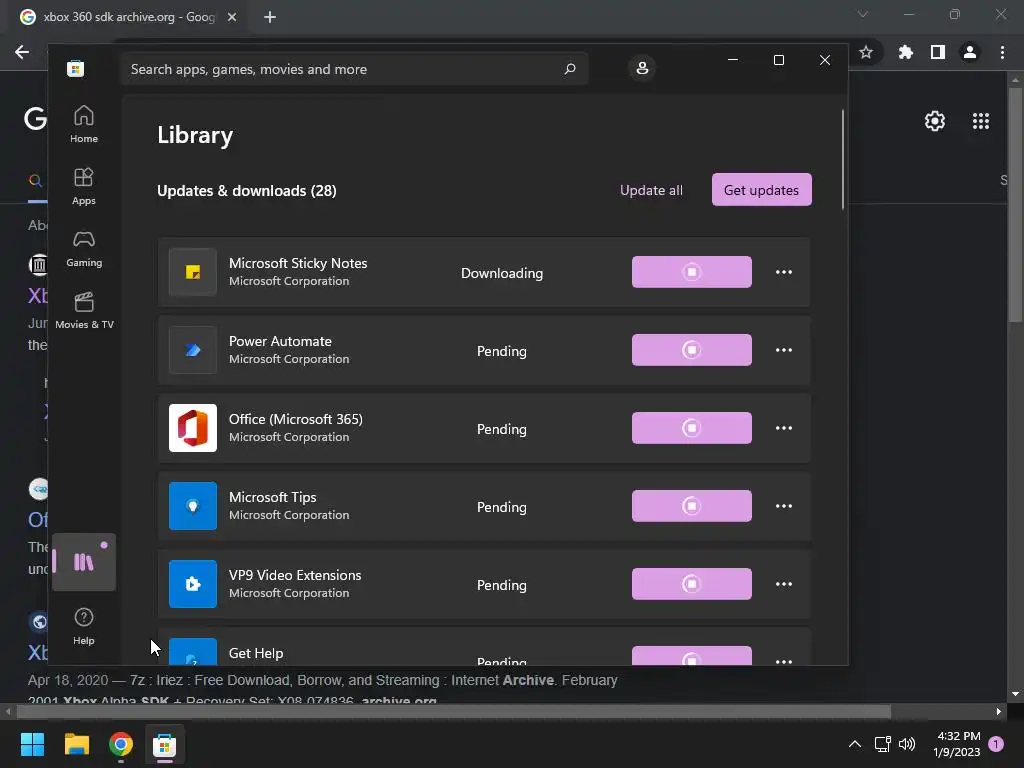Viewport: 1024px width, 768px height.
Task: Open more options for Microsoft Sticky Notes
Action: [x=784, y=272]
